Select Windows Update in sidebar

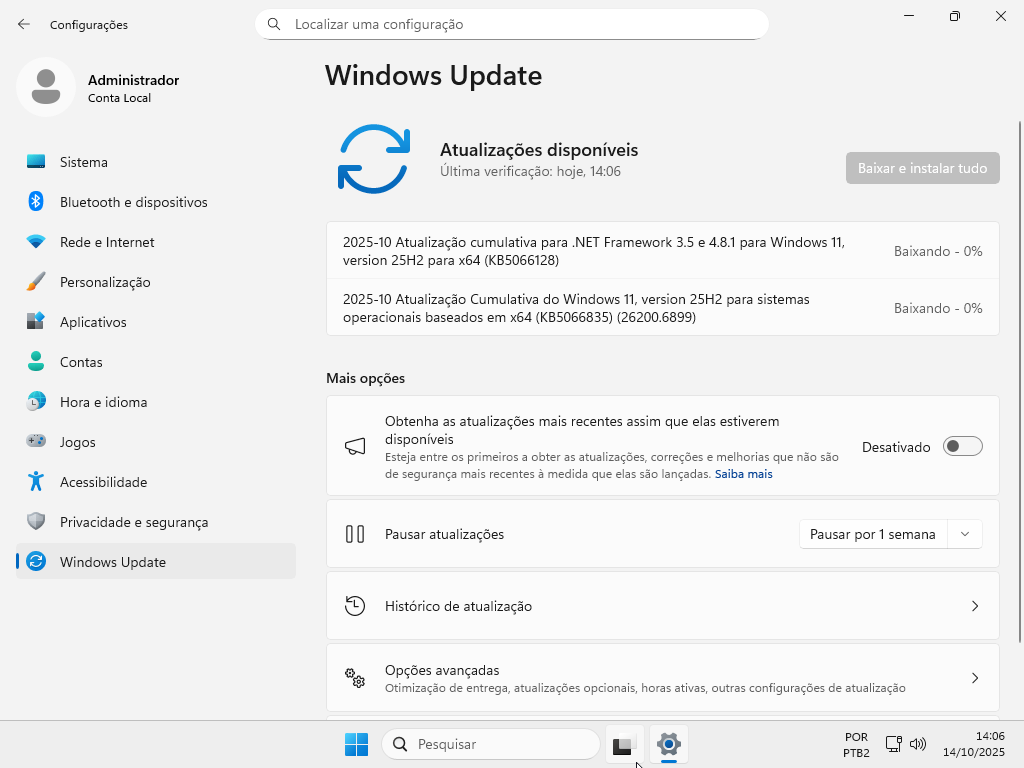[156, 561]
